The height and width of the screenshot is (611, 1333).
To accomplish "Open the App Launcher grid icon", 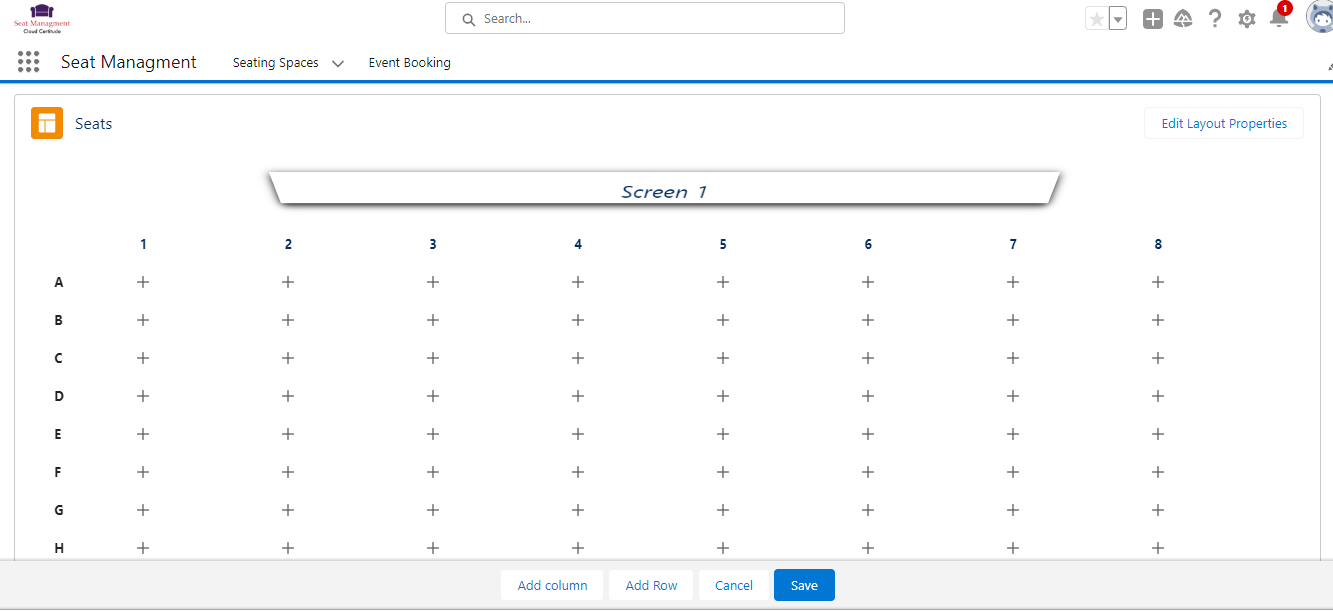I will 29,62.
